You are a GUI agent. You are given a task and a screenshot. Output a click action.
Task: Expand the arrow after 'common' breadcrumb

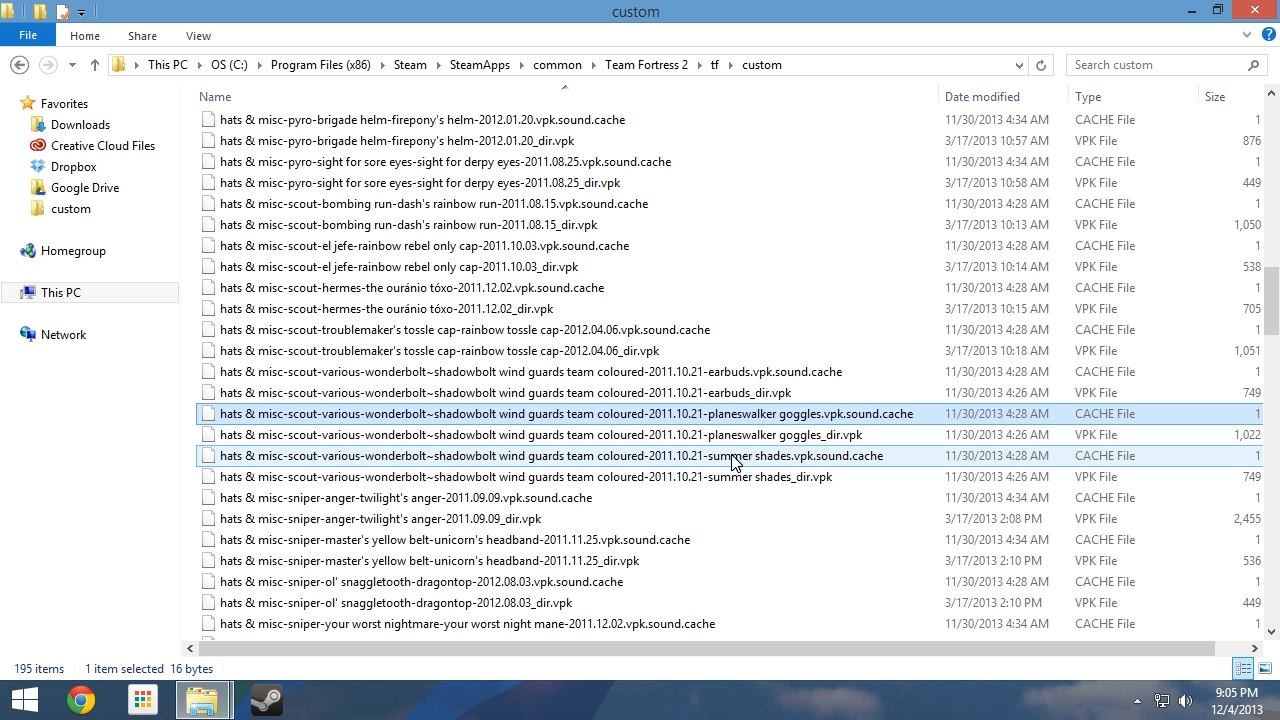(593, 65)
